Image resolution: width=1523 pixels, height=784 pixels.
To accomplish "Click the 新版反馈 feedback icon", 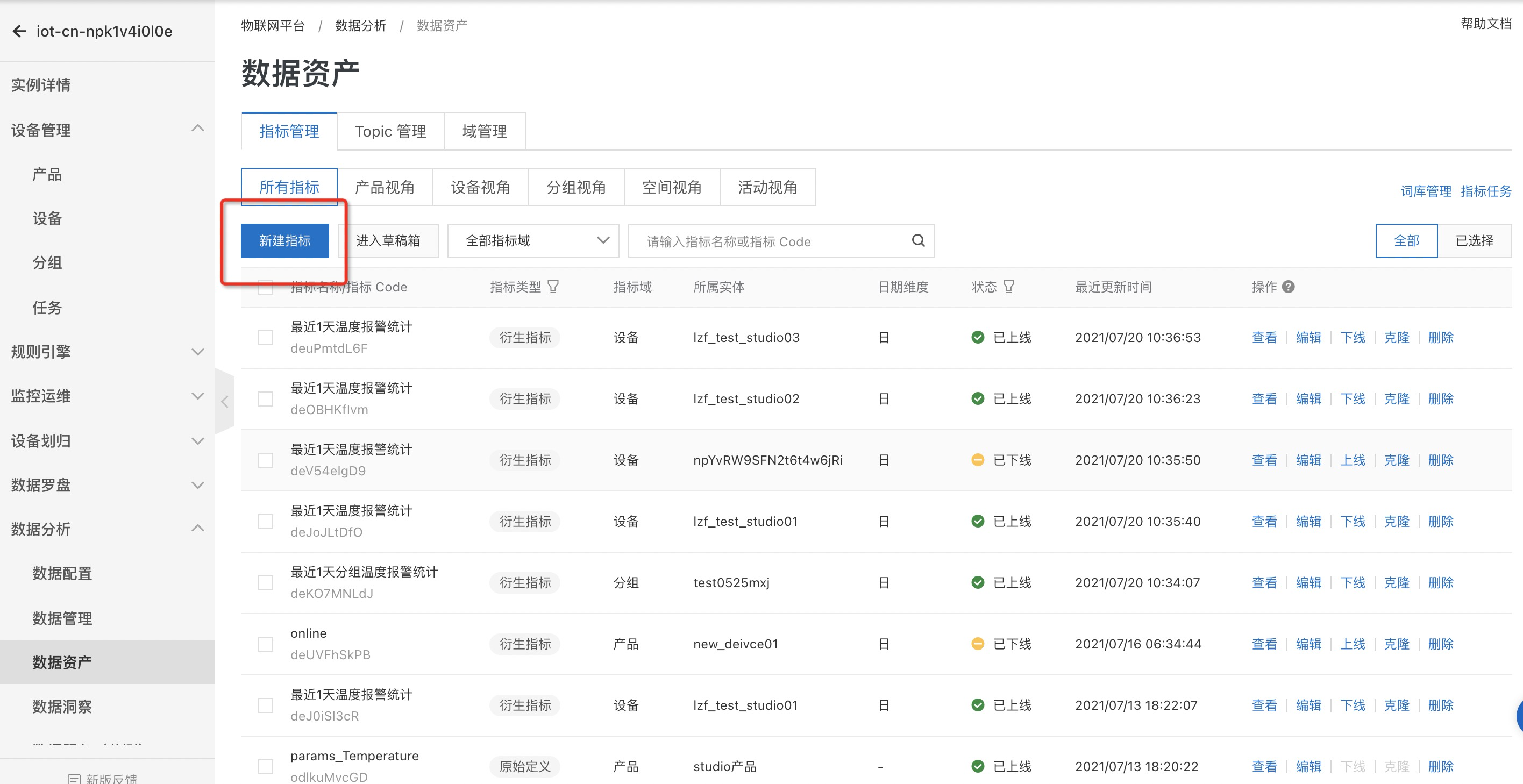I will pyautogui.click(x=74, y=779).
